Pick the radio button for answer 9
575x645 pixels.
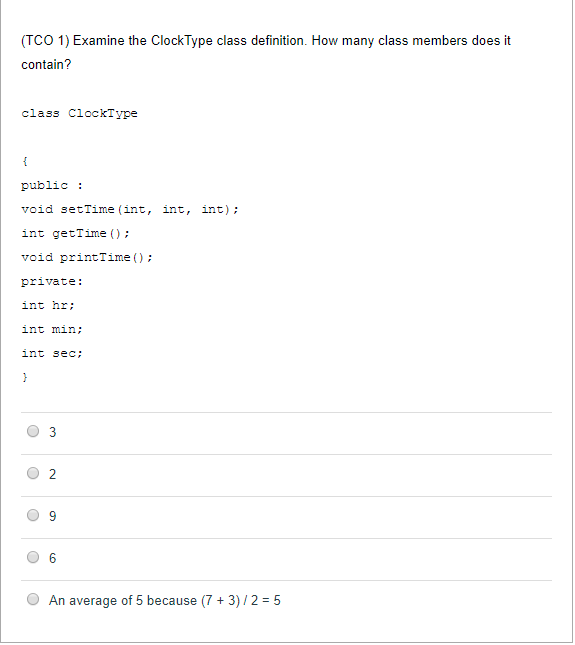click(x=33, y=515)
